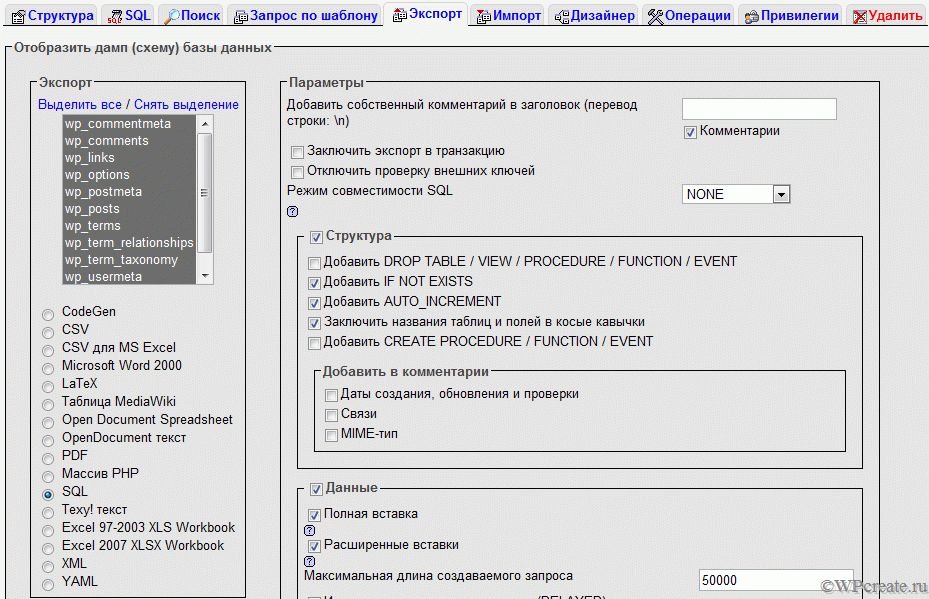Enable Добавить CREATE PROCEDURE checkbox
This screenshot has width=929, height=599.
coord(315,344)
